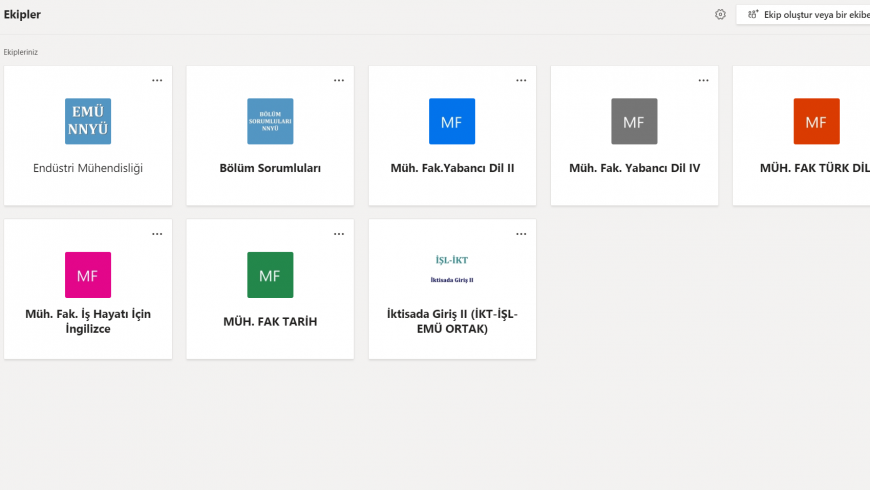This screenshot has height=490, width=870.
Task: Open İktisada Giriş II (İKT-İŞL-EMÜ ORTAK) title
Action: (452, 321)
